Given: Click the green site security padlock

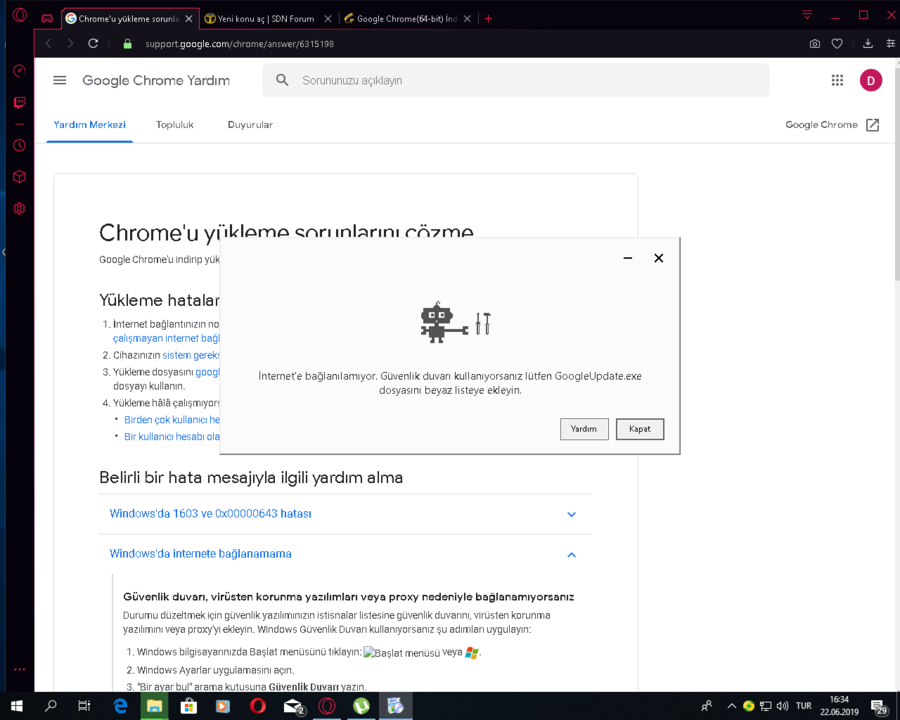Looking at the screenshot, I should click(127, 44).
